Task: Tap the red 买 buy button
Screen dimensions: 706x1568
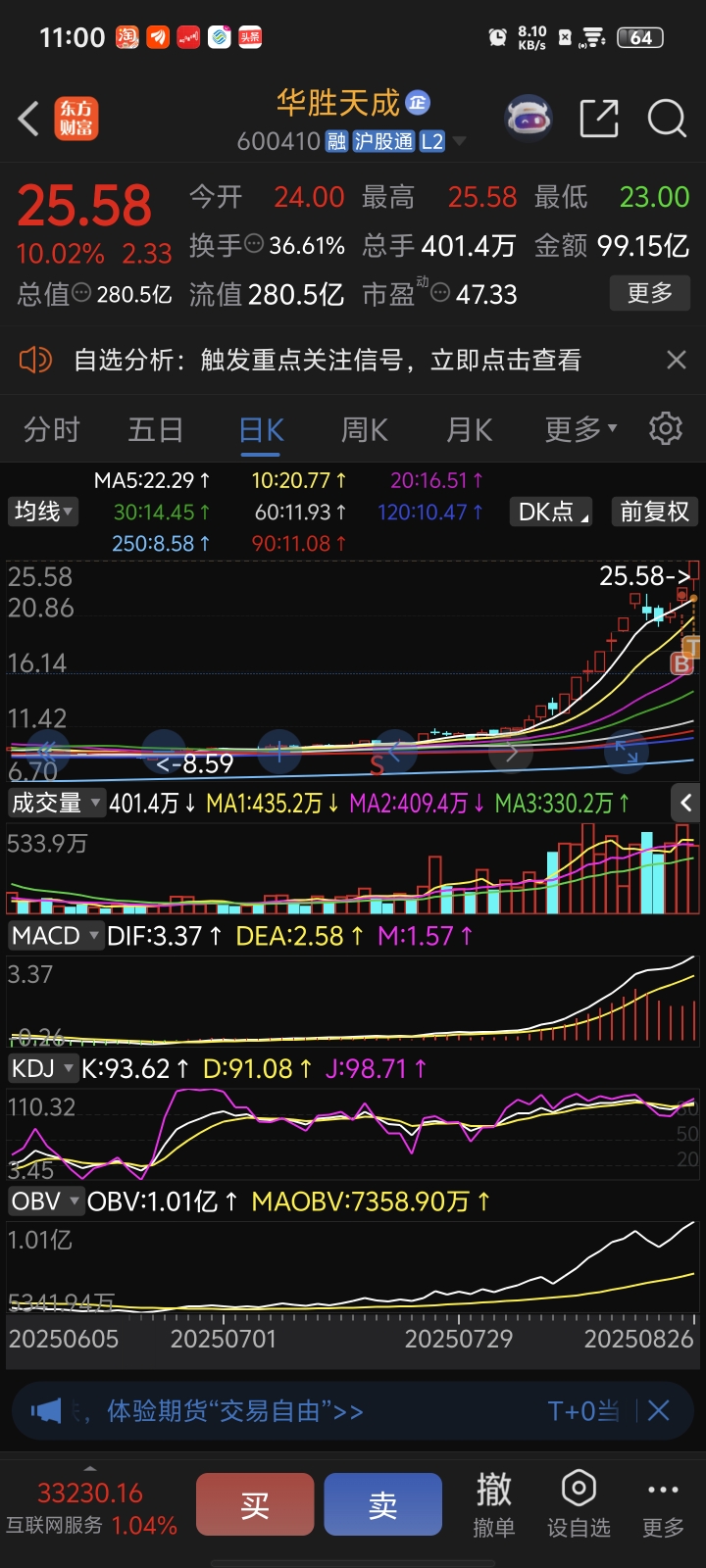Action: pos(255,1504)
